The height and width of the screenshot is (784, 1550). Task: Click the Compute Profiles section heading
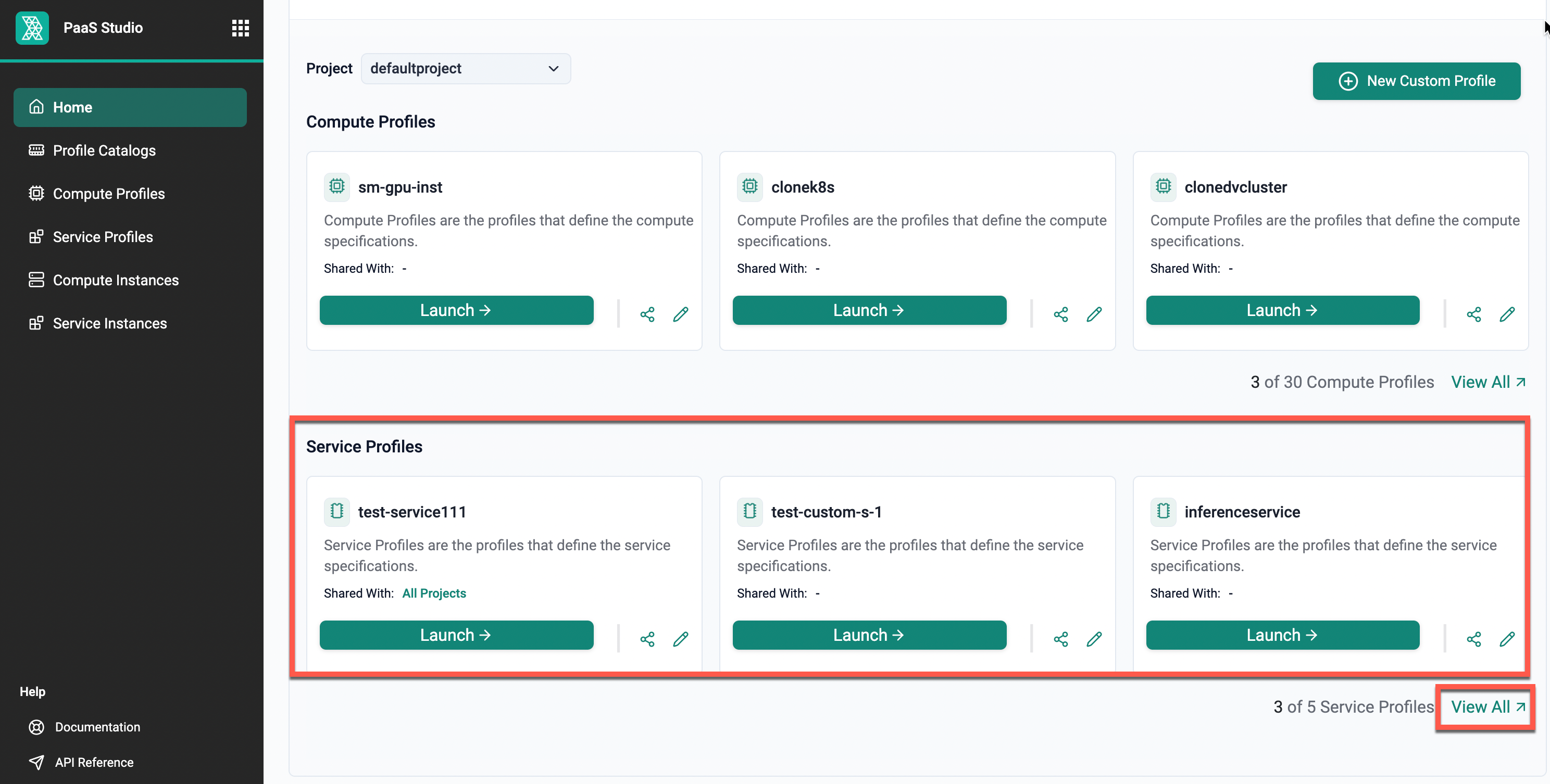pyautogui.click(x=371, y=121)
